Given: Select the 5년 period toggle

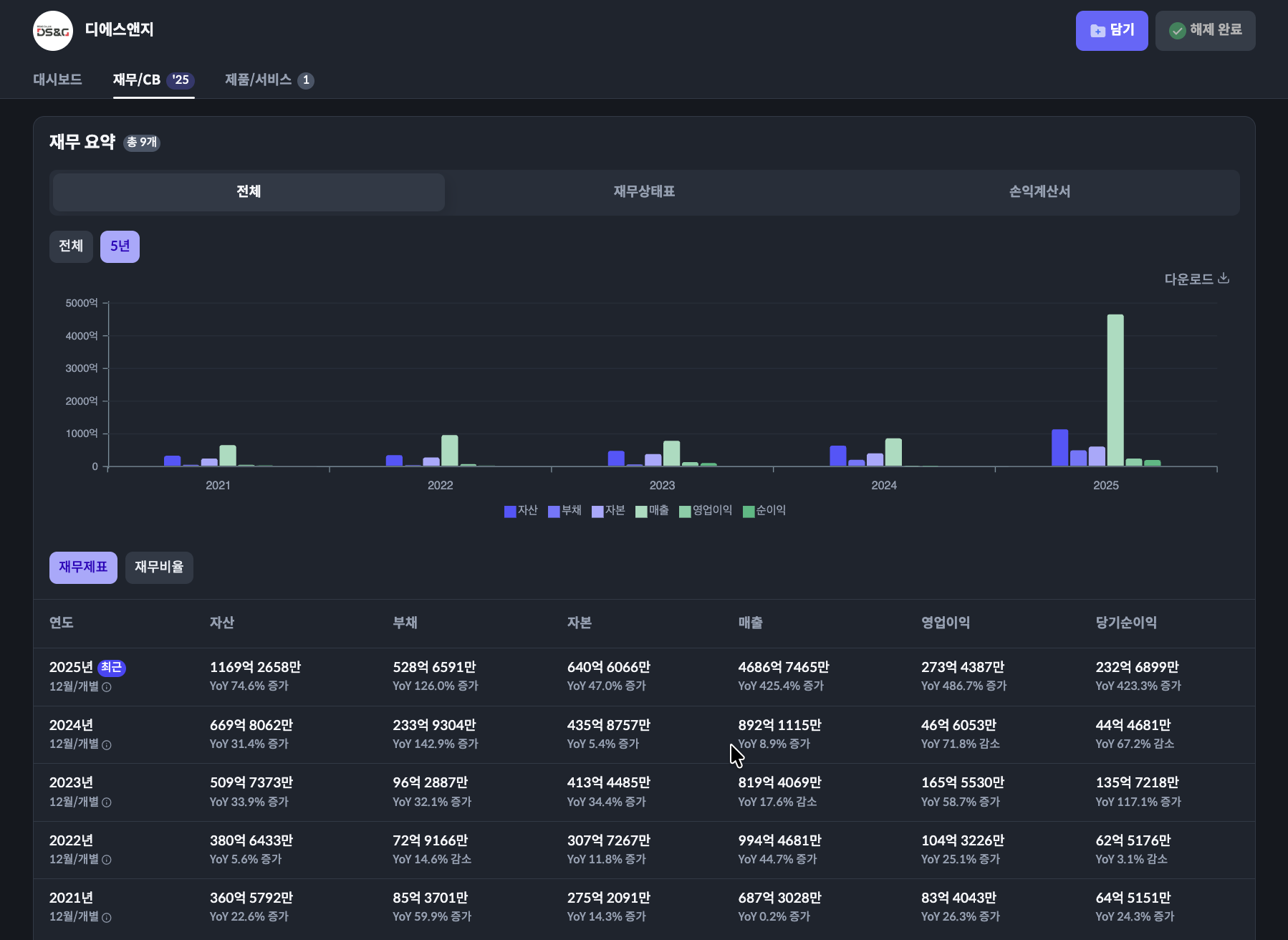Looking at the screenshot, I should 120,246.
